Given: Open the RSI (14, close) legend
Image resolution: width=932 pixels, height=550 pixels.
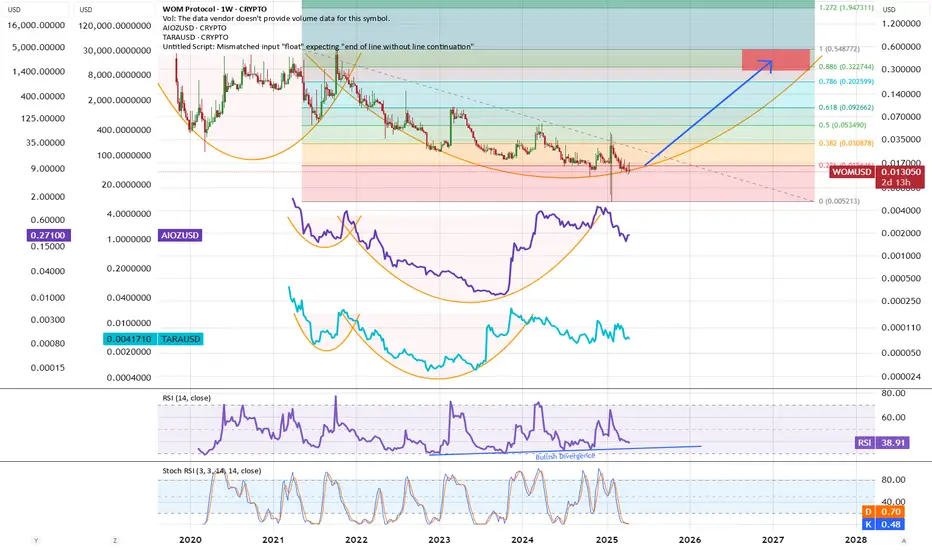Looking at the screenshot, I should point(187,398).
